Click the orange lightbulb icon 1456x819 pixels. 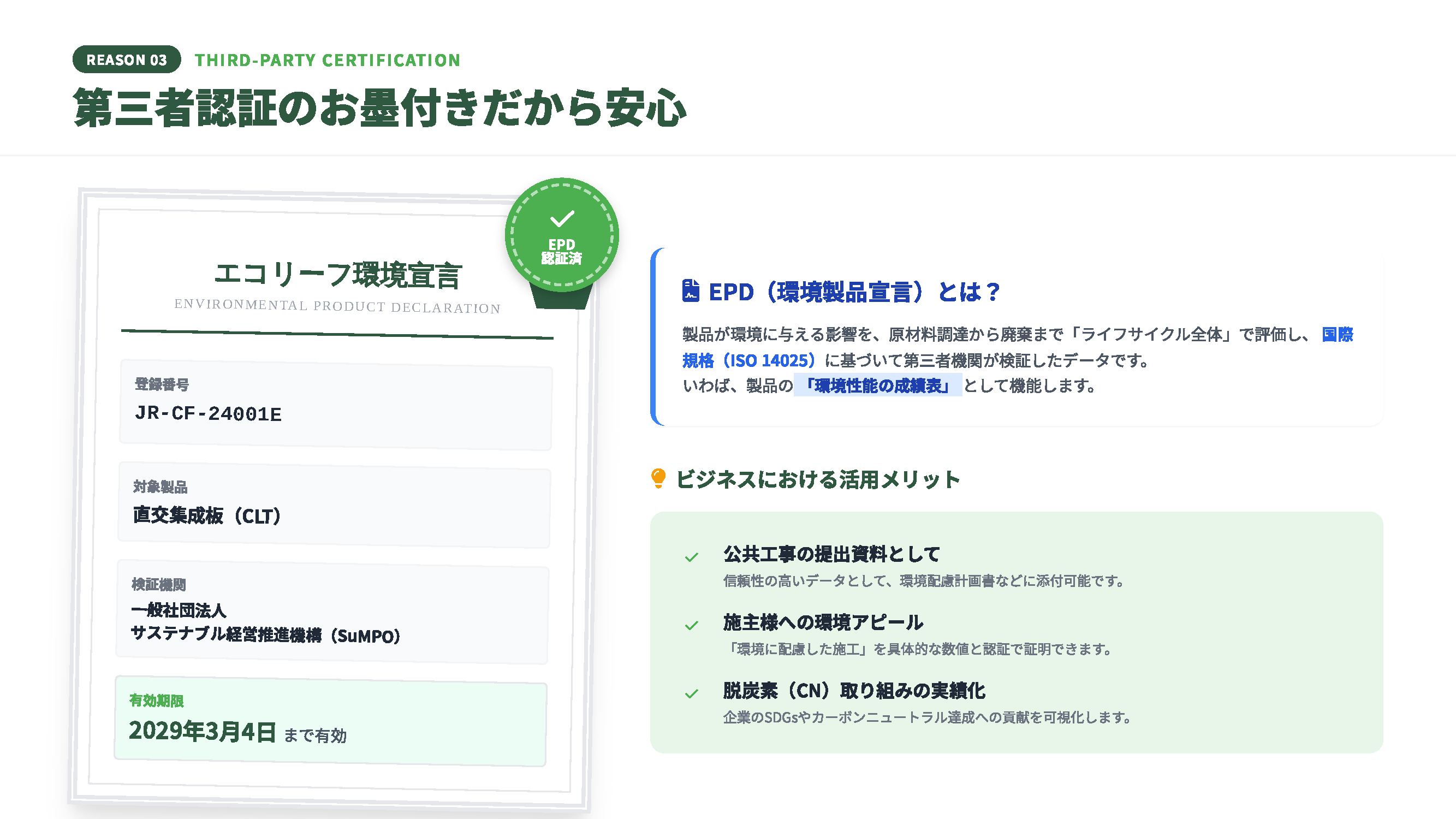coord(658,478)
